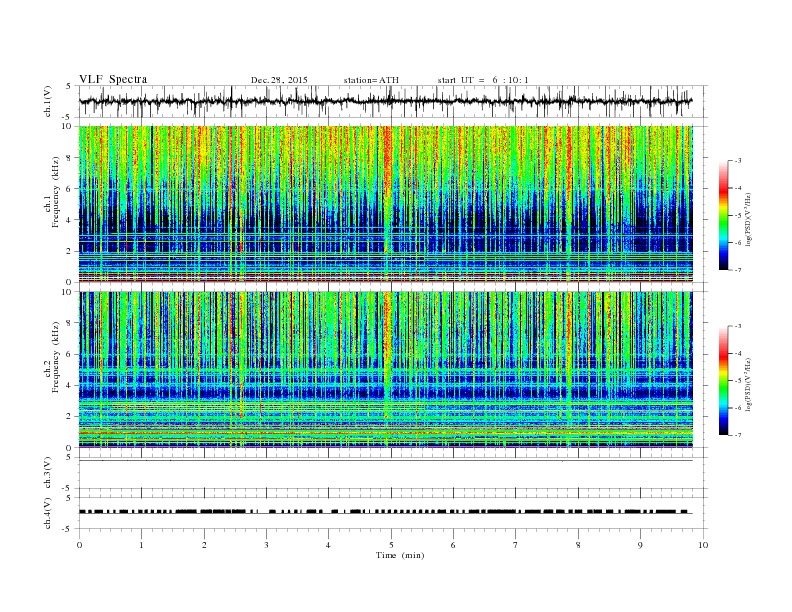
Task: Click the "-7" label on ch.1 colorbar
Action: [738, 270]
